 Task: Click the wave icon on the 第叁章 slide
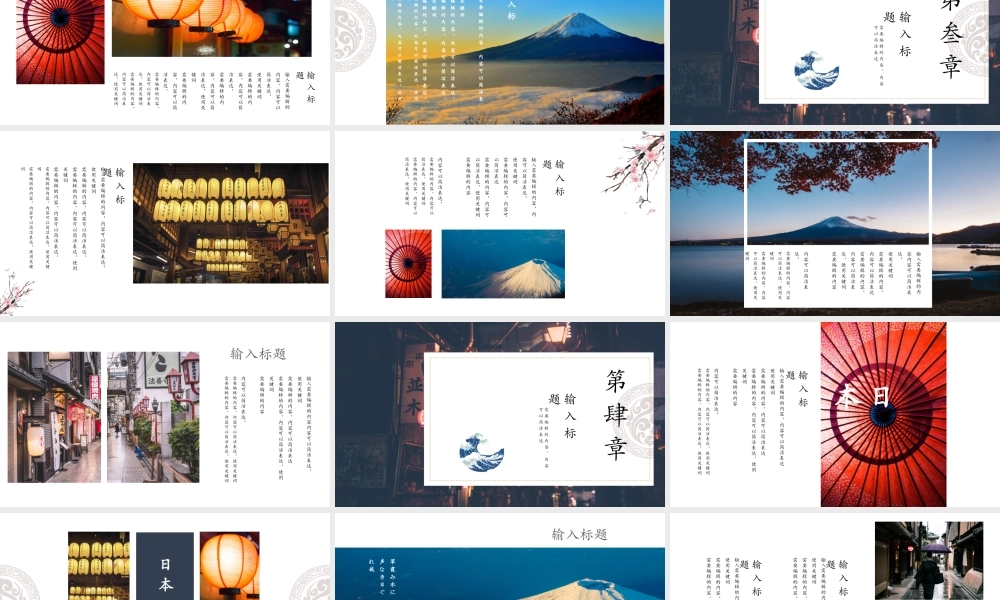pos(816,71)
